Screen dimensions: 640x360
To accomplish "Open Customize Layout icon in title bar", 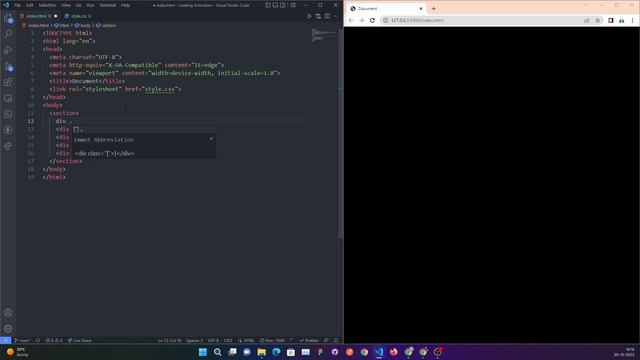I will point(293,5).
